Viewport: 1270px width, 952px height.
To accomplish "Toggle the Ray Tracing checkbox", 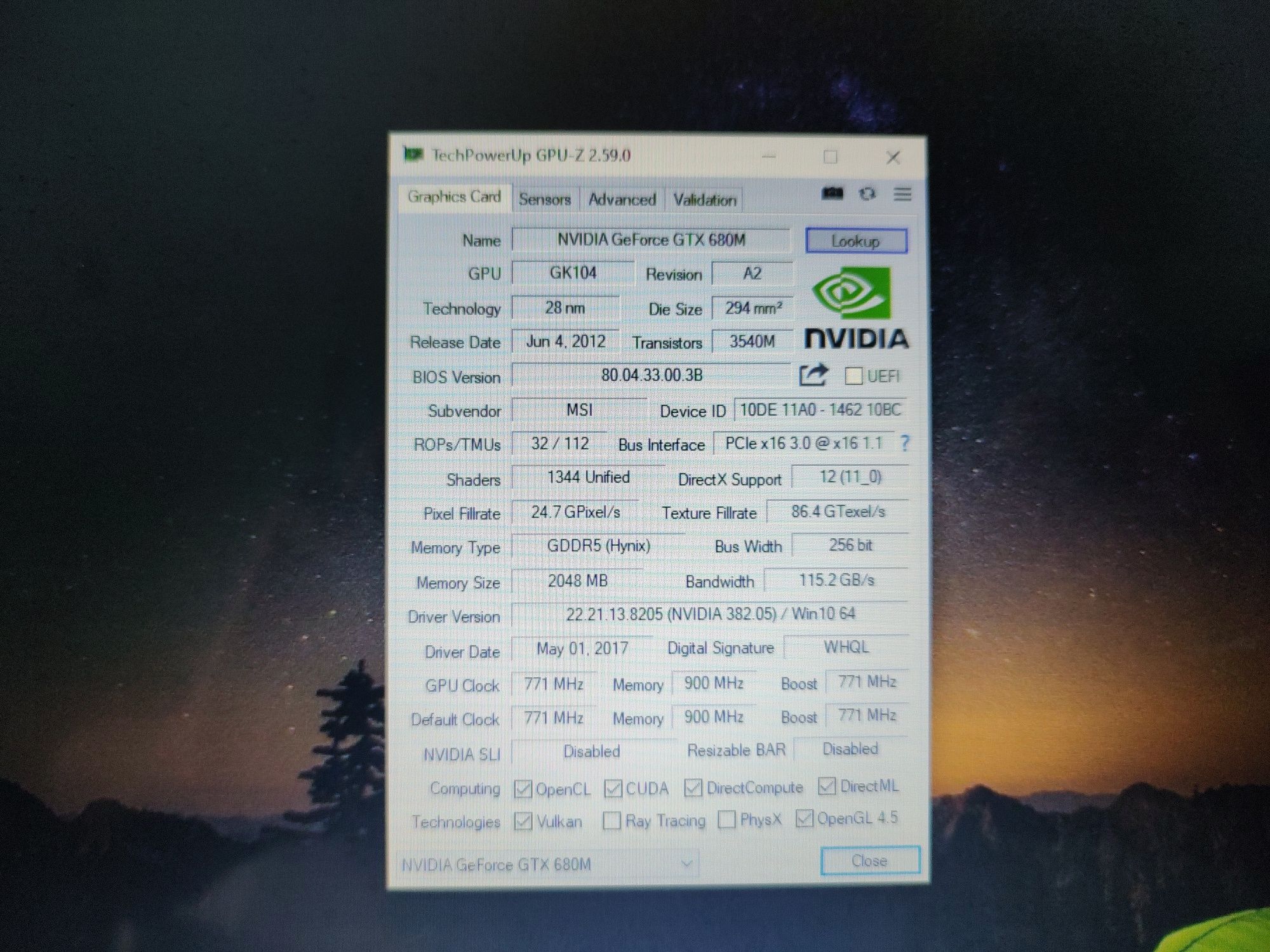I will click(612, 821).
